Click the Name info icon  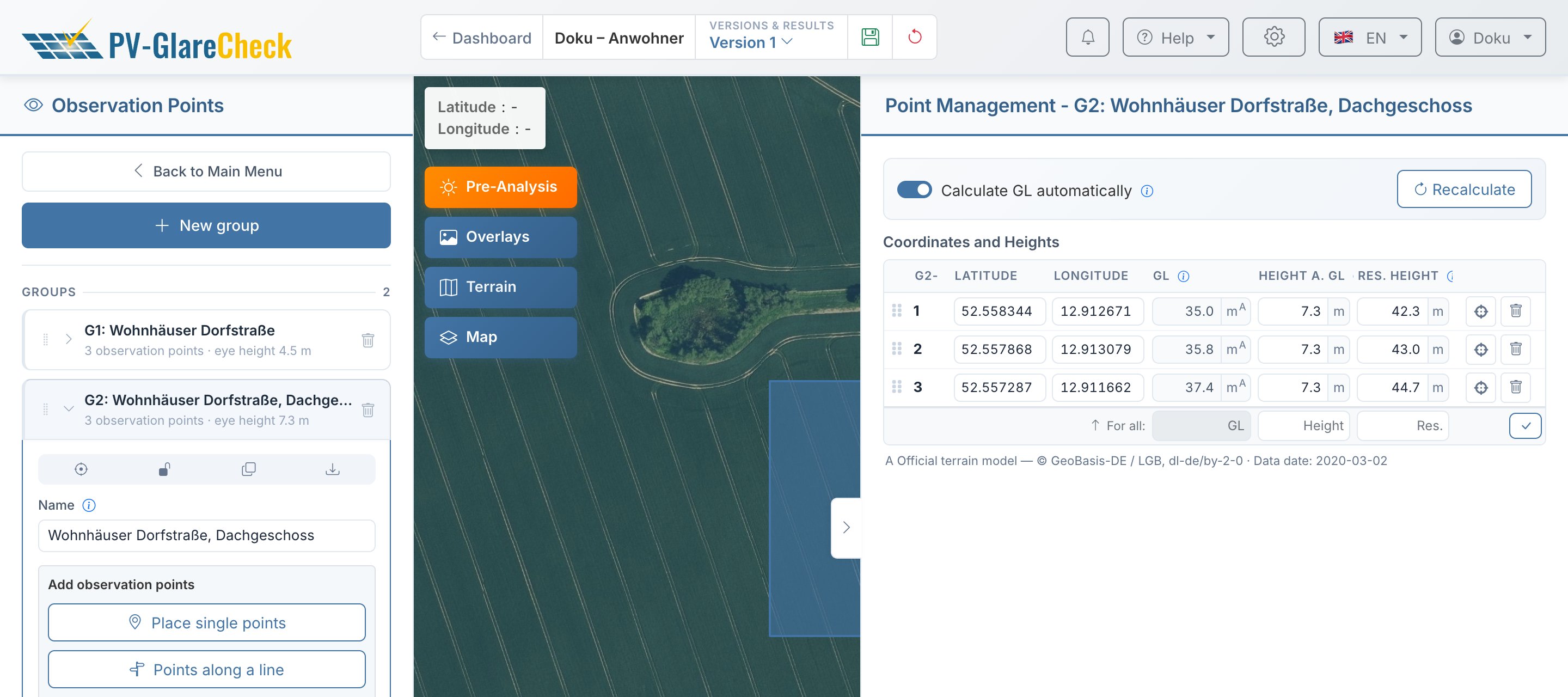89,505
